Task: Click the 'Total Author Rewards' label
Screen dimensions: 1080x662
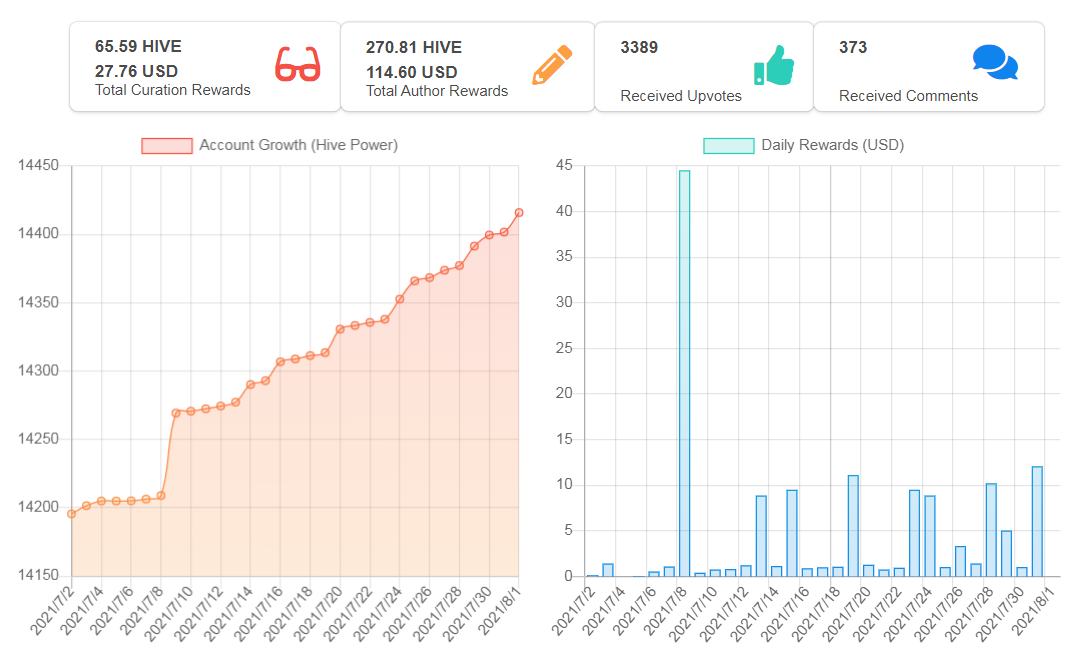Action: (437, 91)
